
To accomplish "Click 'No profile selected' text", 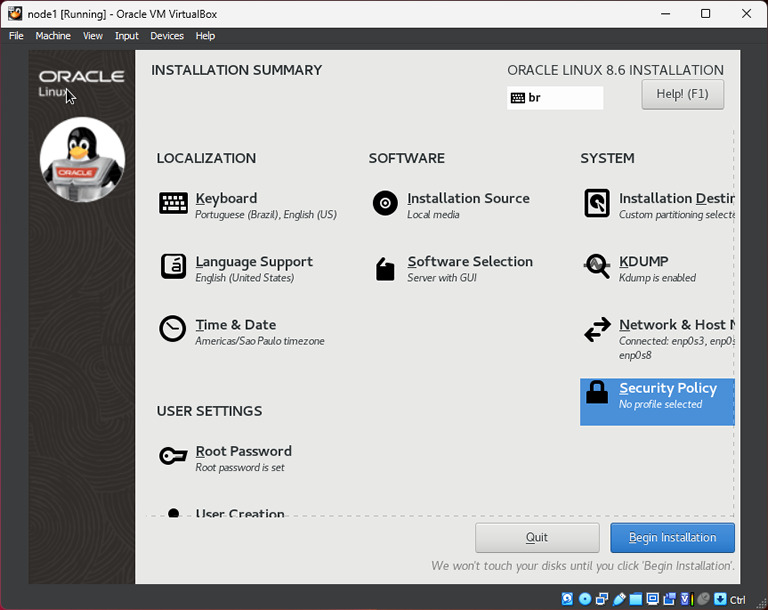I will point(660,404).
